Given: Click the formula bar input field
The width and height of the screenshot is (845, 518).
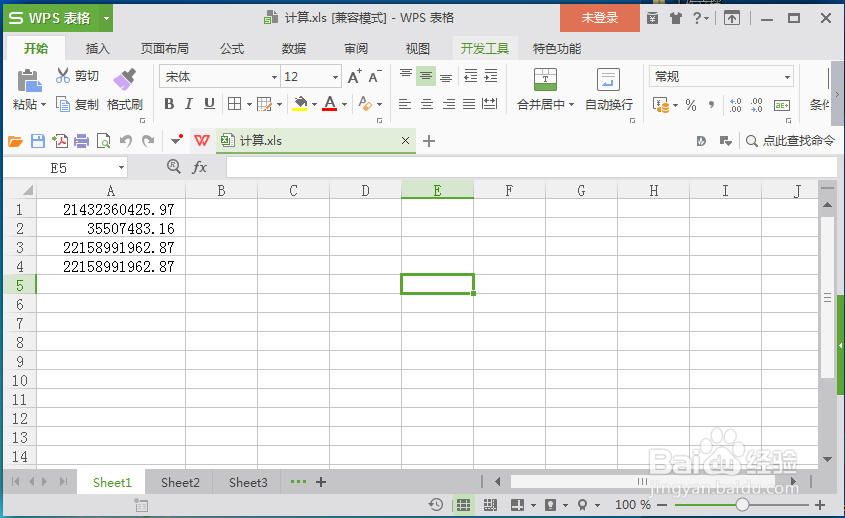Looking at the screenshot, I should coord(531,167).
